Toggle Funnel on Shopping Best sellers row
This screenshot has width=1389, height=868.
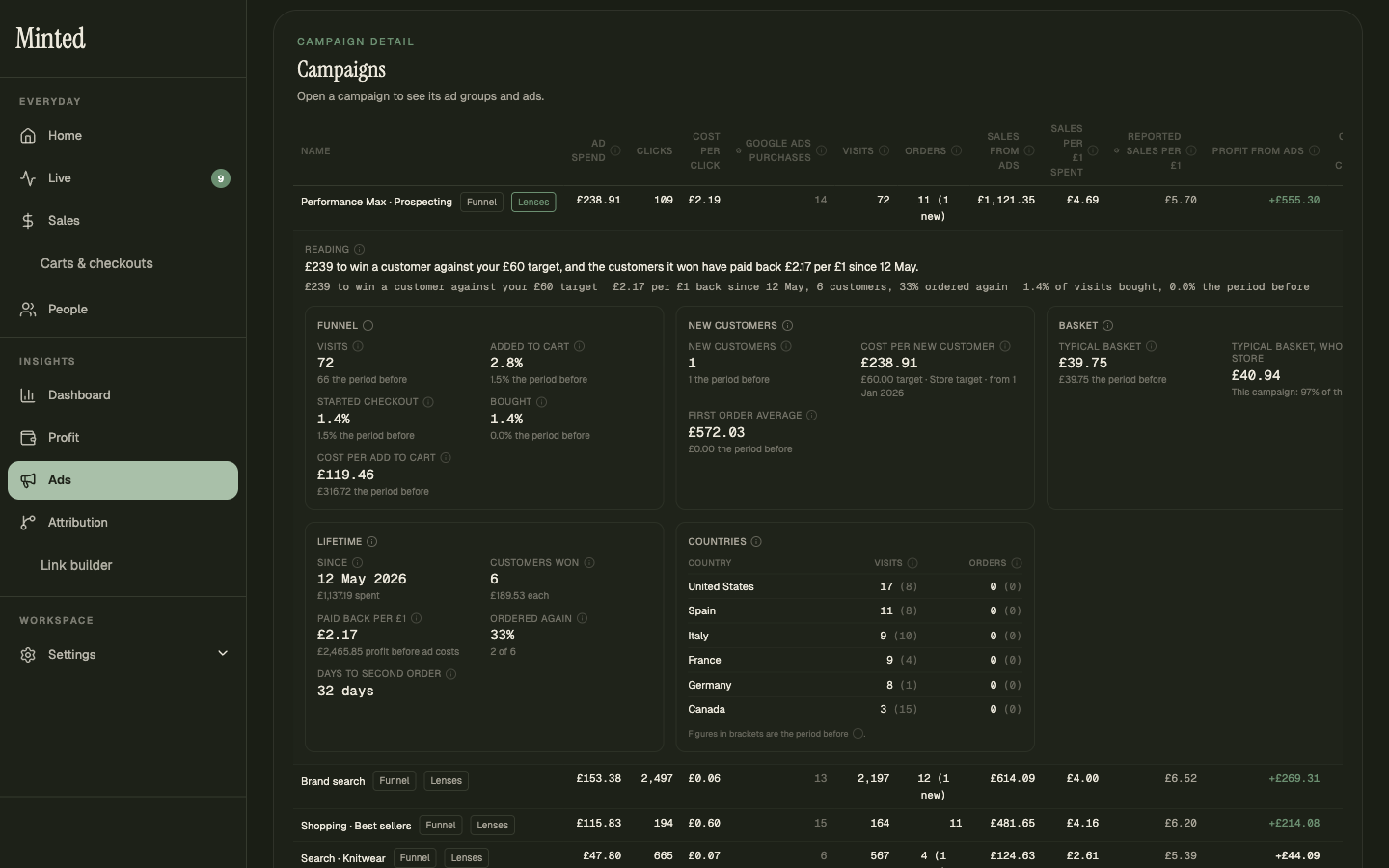pyautogui.click(x=441, y=826)
